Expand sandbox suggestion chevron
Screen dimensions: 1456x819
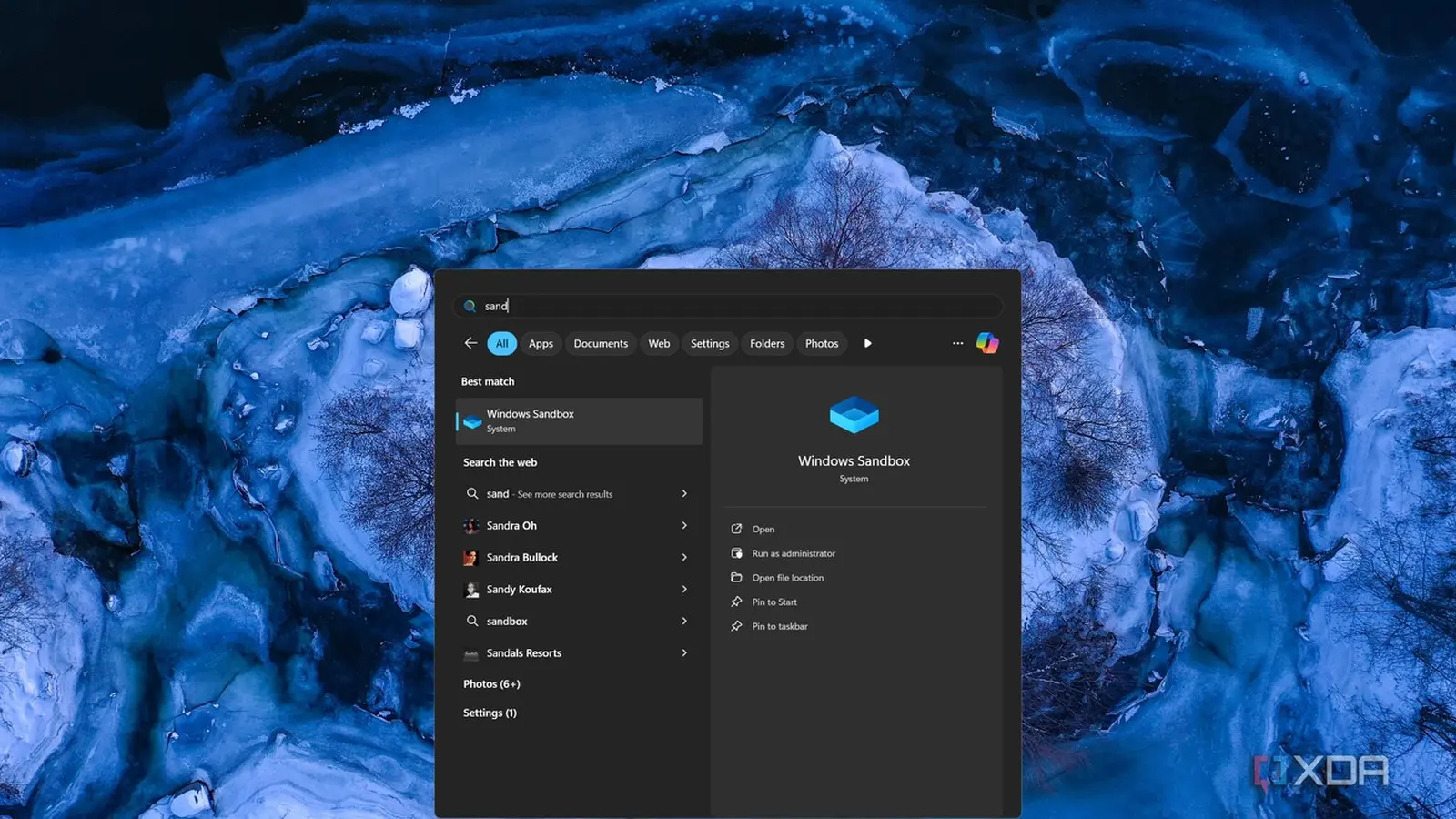684,621
